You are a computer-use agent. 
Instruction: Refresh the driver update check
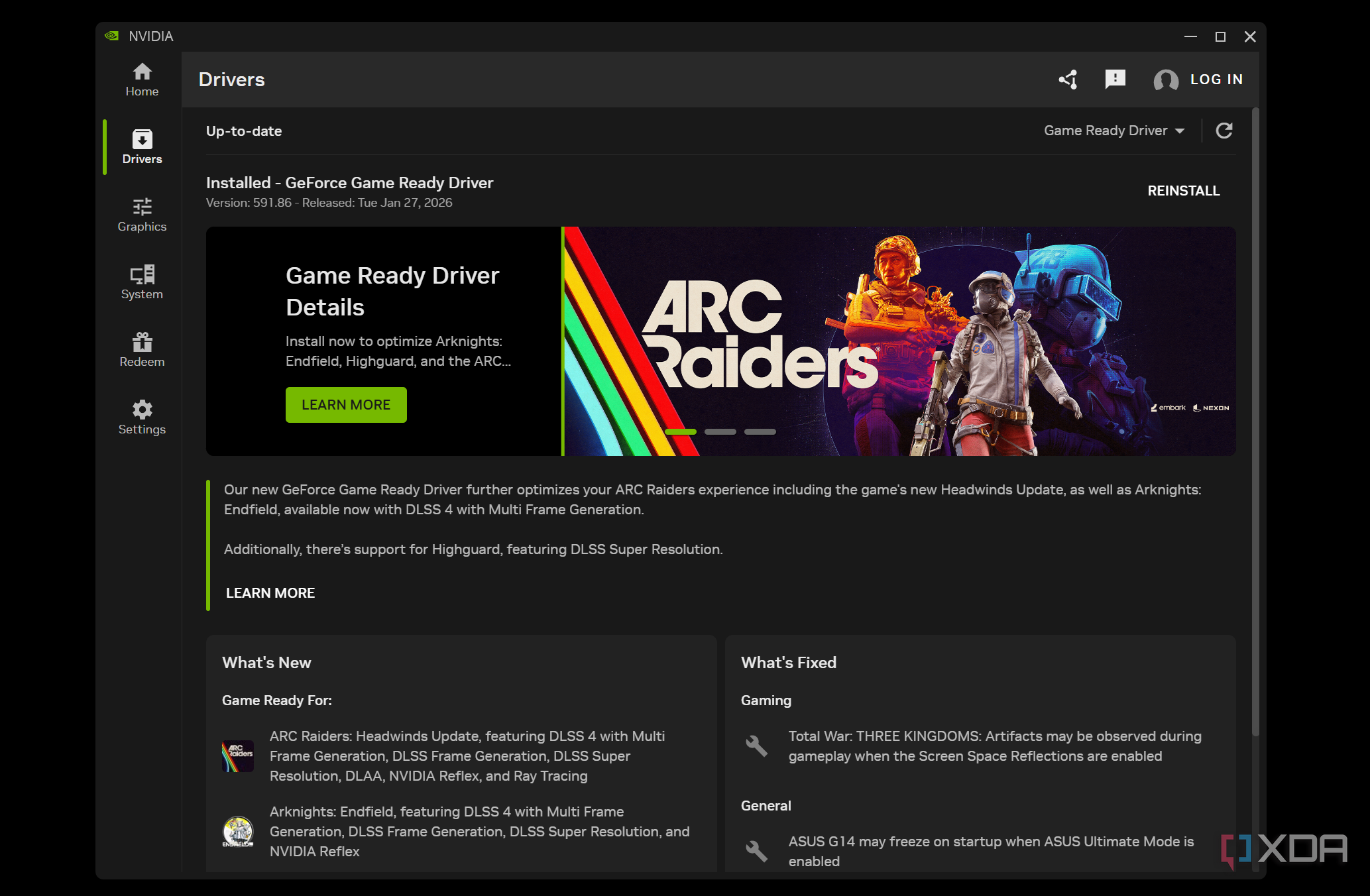[1224, 131]
